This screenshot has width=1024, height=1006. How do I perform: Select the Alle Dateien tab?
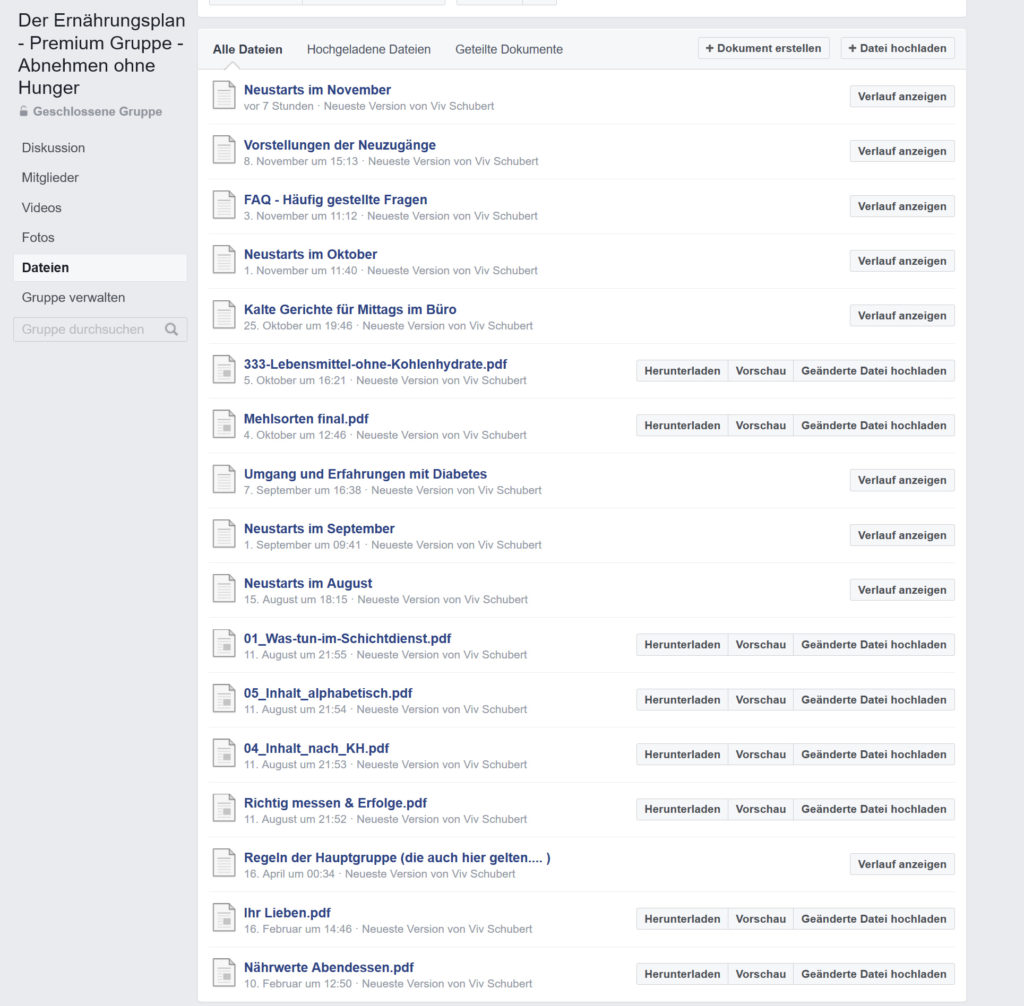247,49
